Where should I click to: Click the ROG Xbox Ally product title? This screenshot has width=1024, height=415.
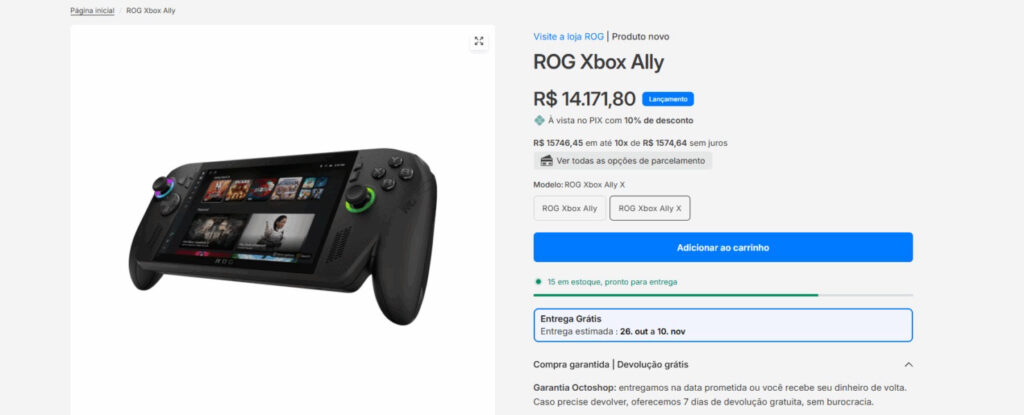point(599,62)
